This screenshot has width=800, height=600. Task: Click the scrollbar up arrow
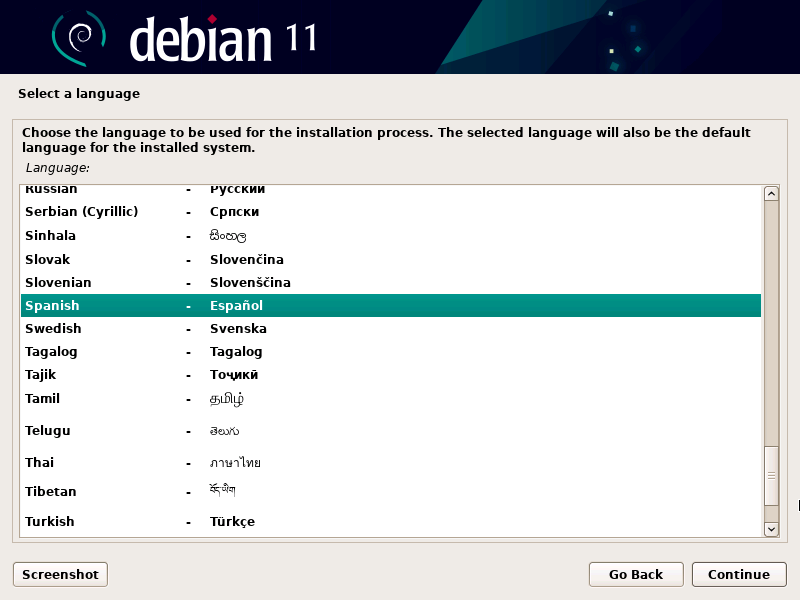[x=771, y=194]
